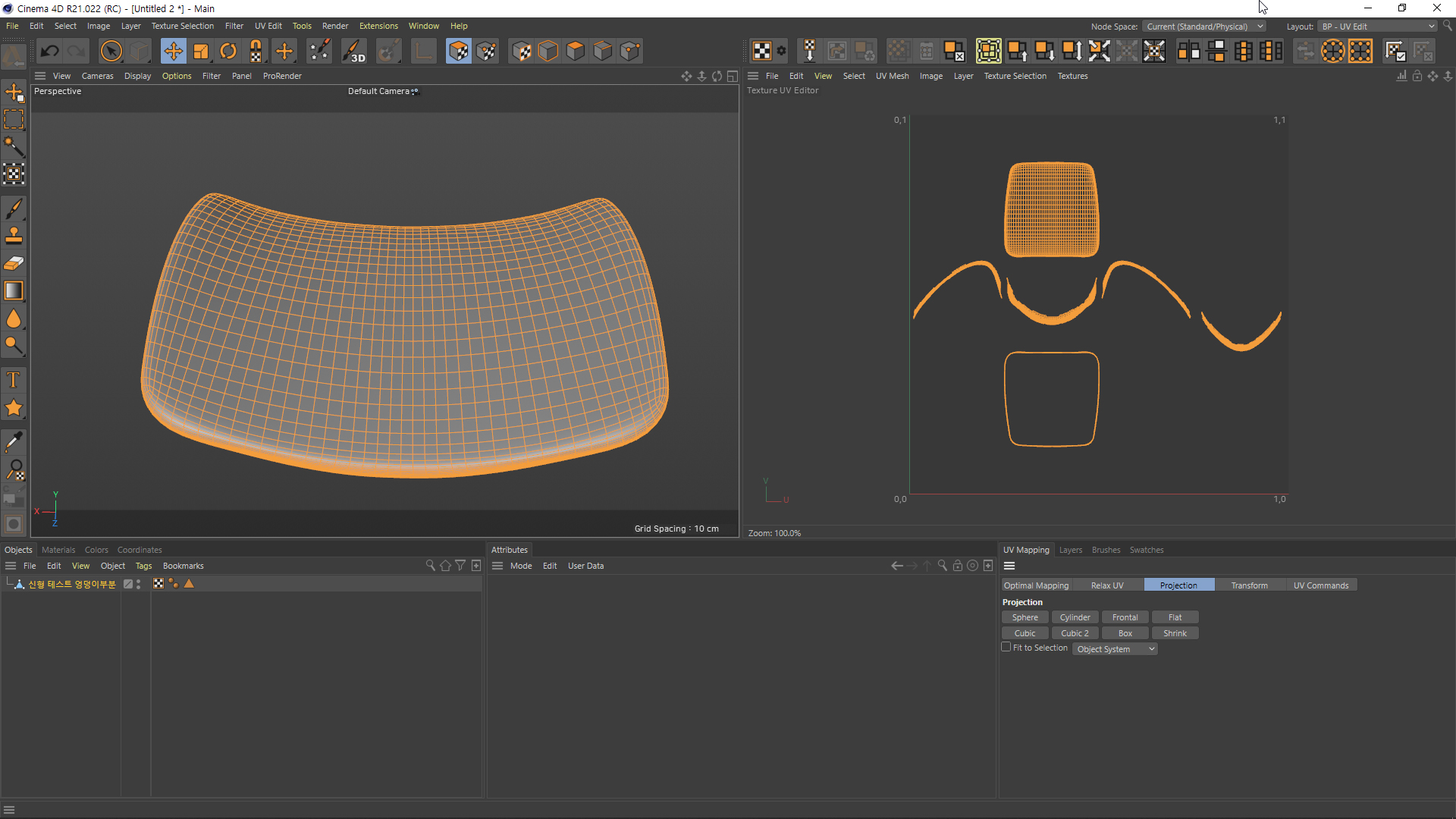This screenshot has height=819, width=1456.
Task: Enable the Optimal Mapping option
Action: pos(1036,585)
